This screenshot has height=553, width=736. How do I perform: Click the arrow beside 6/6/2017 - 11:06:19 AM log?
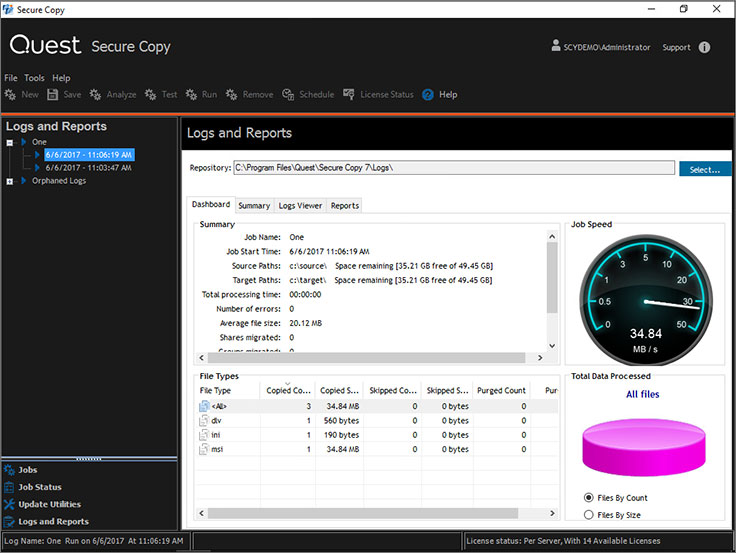[37, 154]
